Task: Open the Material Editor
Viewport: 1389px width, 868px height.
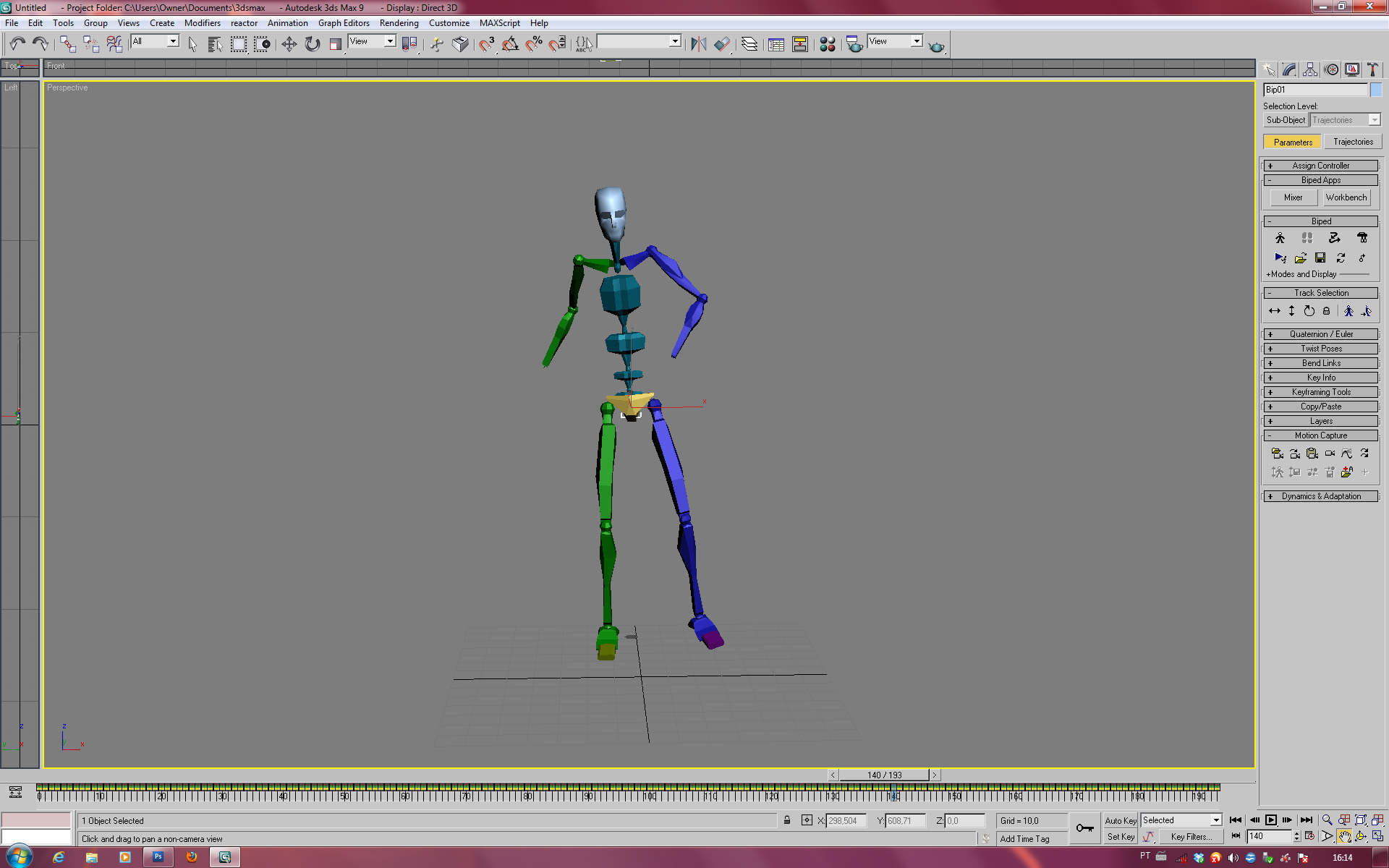Action: click(x=828, y=44)
